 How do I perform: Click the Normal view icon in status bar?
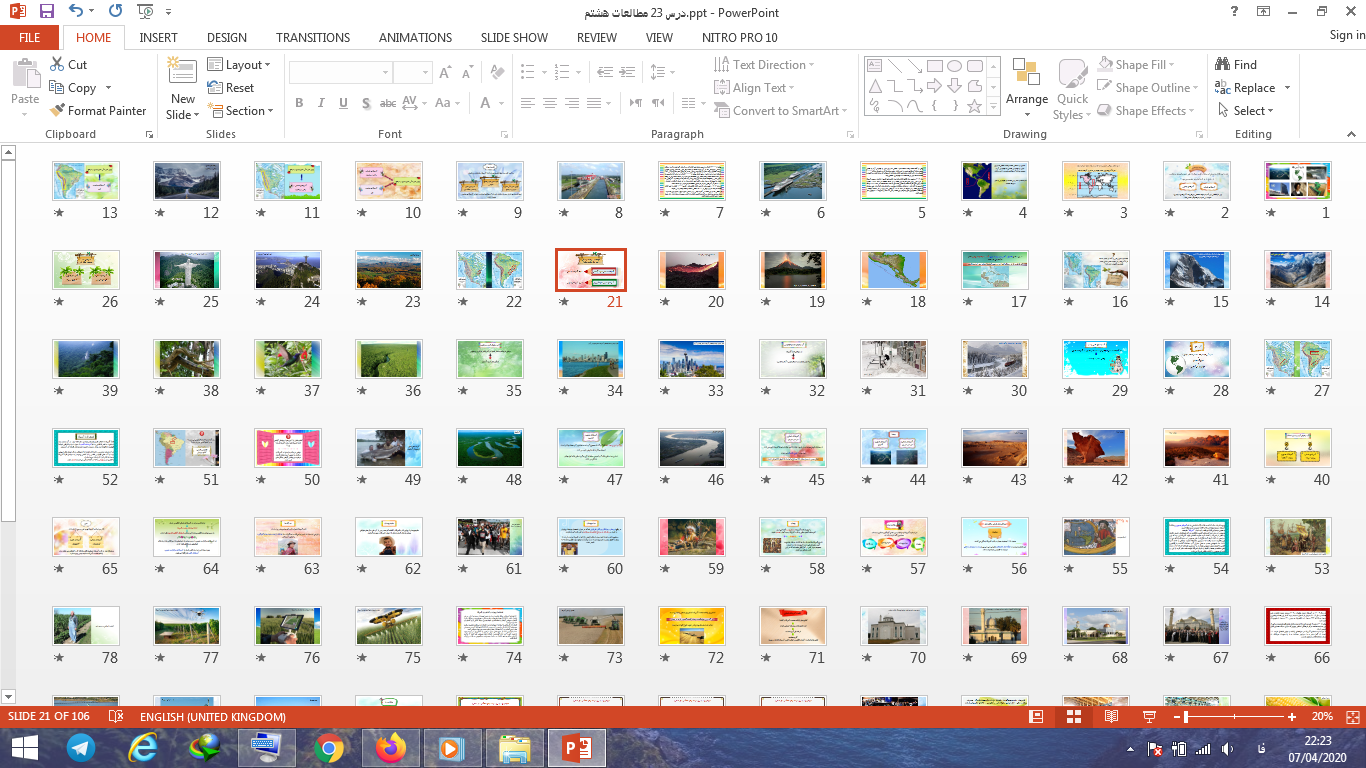pyautogui.click(x=1036, y=717)
